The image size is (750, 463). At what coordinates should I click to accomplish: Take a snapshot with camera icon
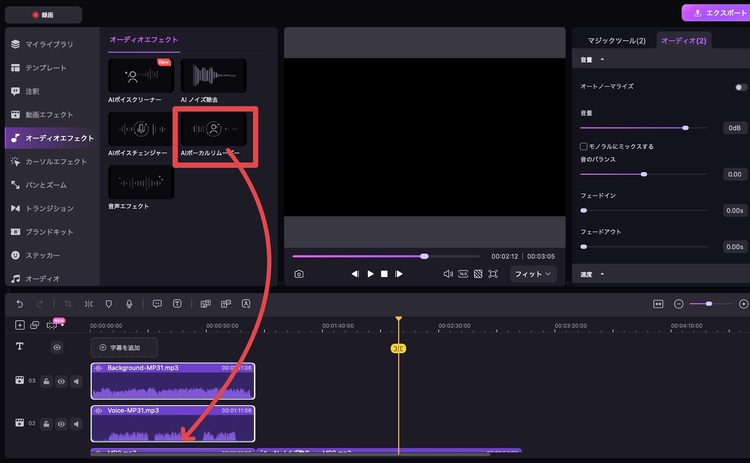[x=299, y=274]
